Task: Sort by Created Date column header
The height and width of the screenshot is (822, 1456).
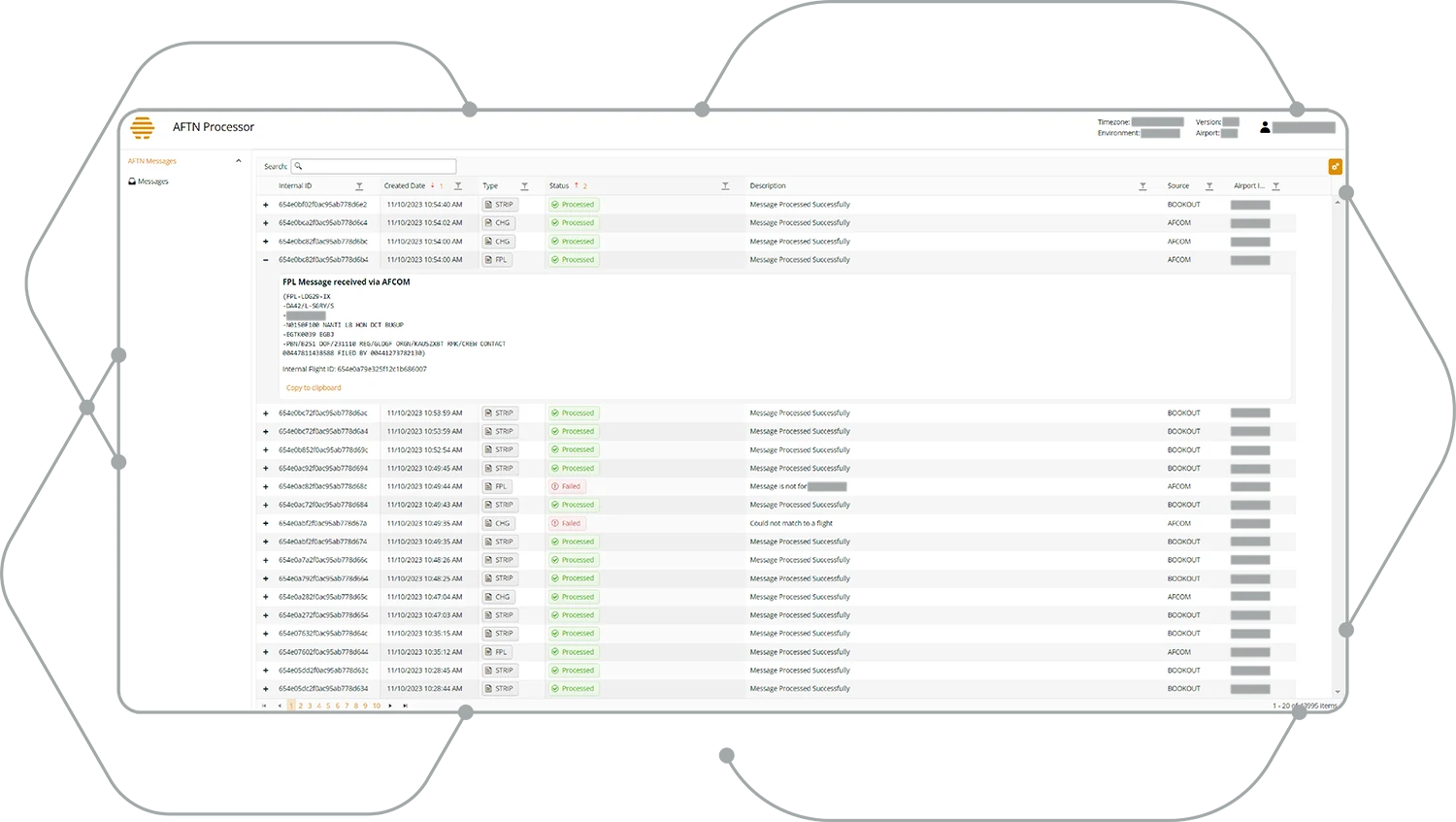Action: click(x=405, y=186)
